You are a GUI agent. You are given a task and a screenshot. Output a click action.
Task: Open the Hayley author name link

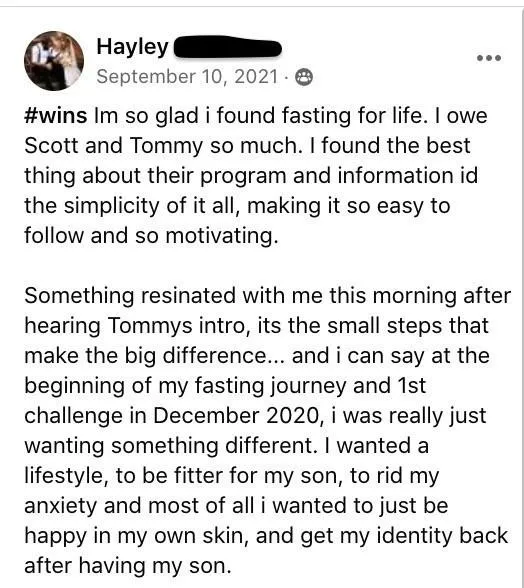pyautogui.click(x=132, y=48)
